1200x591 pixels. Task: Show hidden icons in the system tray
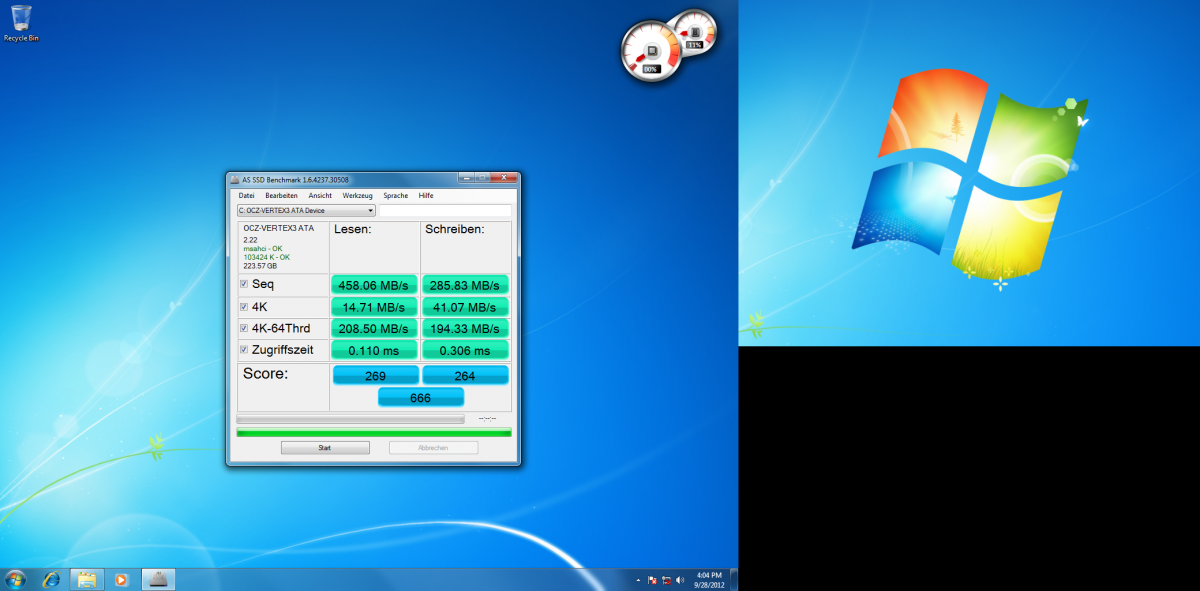638,579
